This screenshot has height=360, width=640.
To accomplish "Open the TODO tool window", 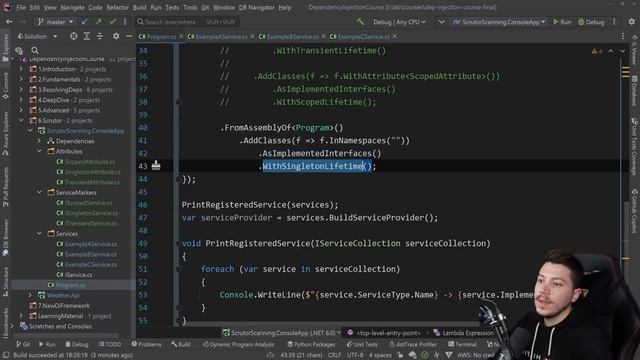I will click(110, 344).
